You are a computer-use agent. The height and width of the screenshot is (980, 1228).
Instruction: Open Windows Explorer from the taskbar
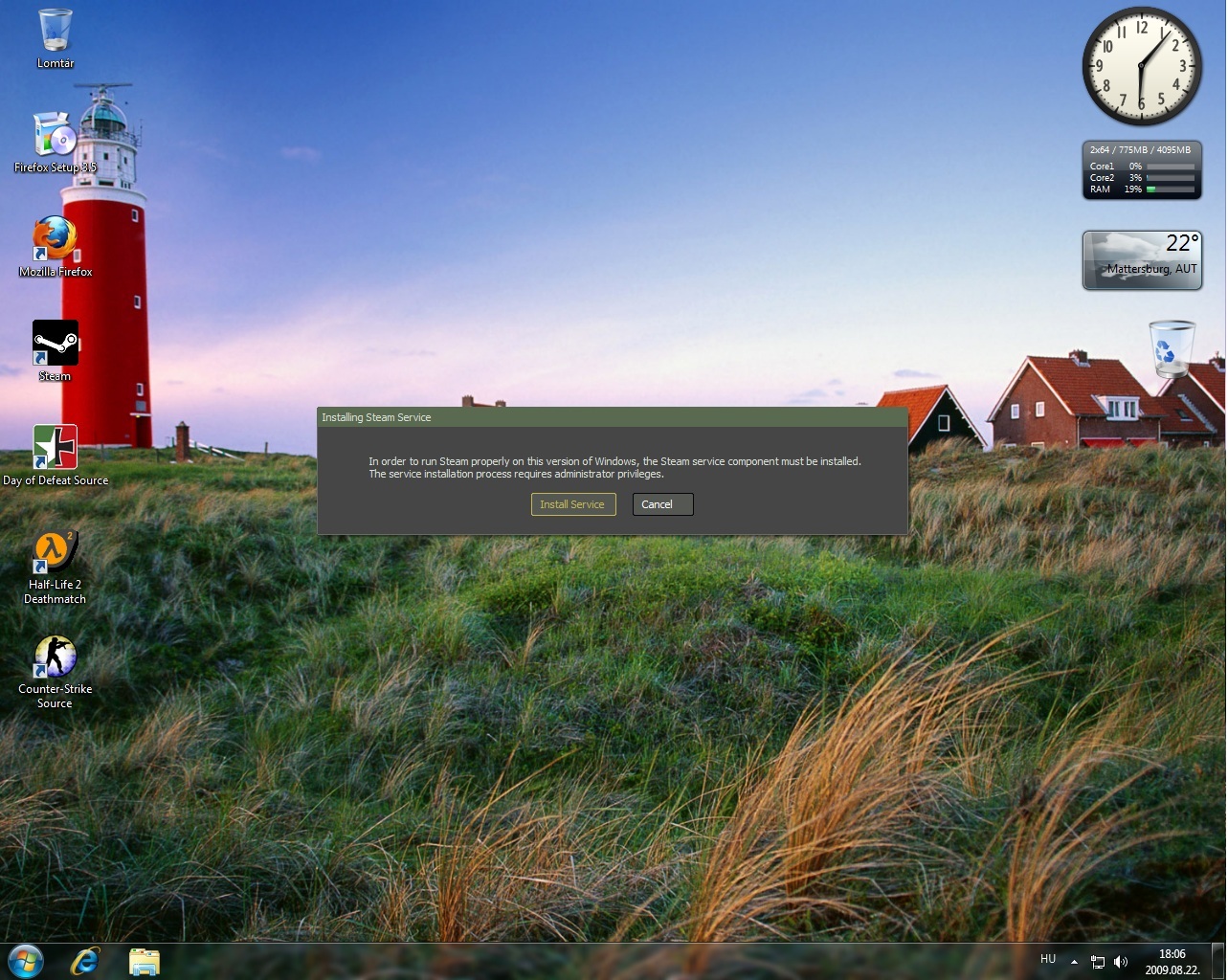click(145, 961)
